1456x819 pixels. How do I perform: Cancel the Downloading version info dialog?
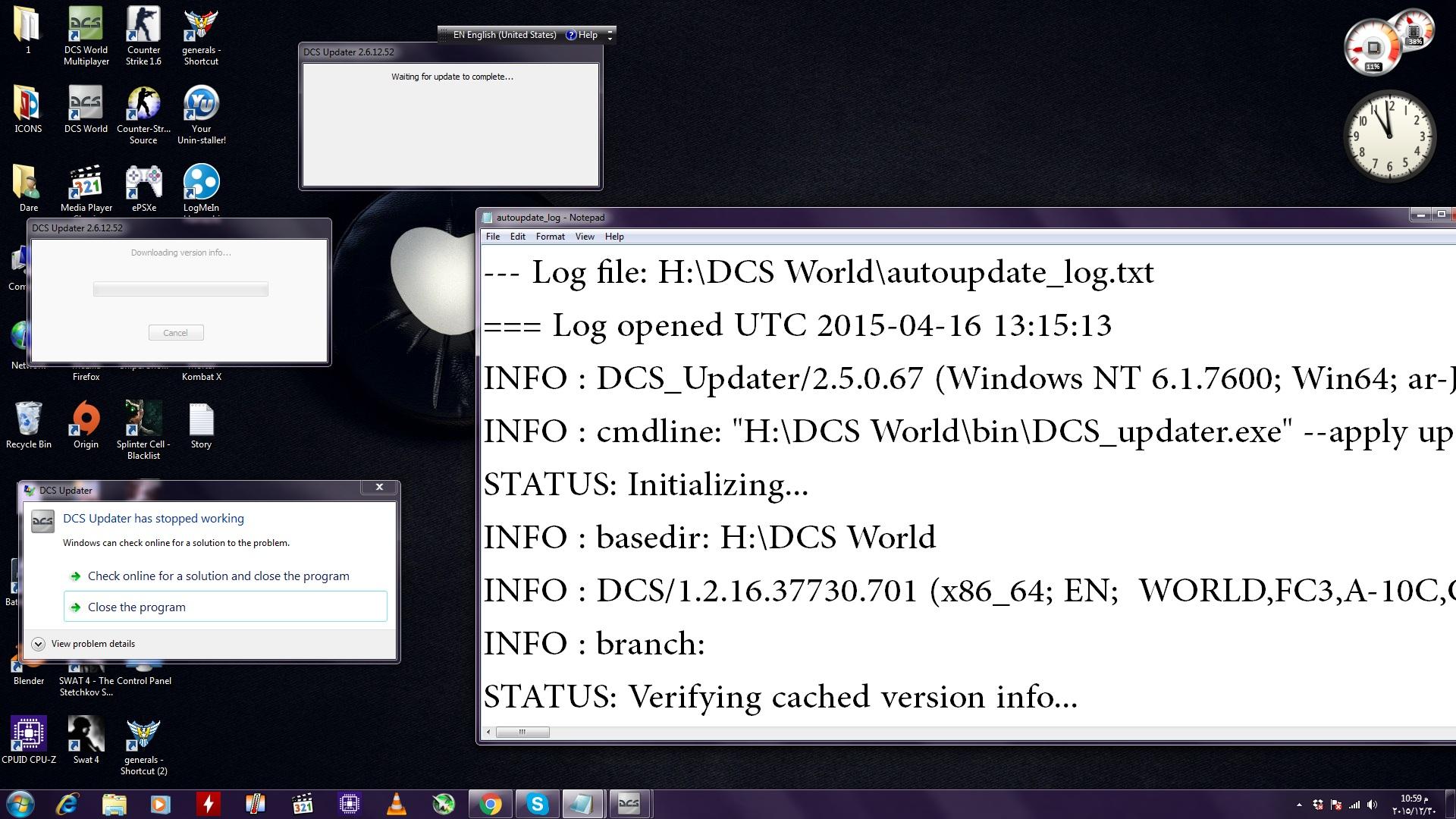pos(175,333)
